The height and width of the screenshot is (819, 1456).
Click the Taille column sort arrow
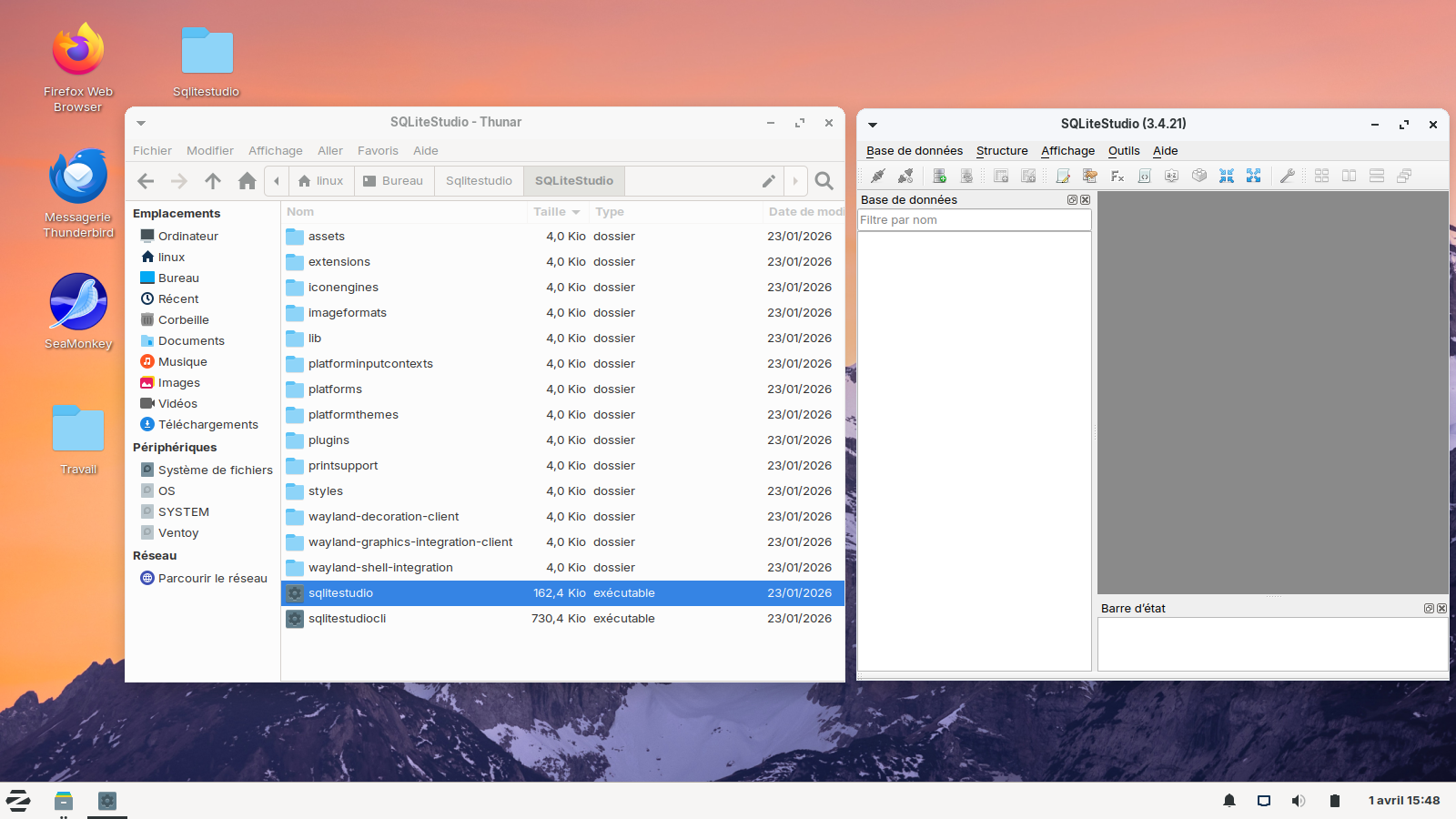pyautogui.click(x=576, y=212)
